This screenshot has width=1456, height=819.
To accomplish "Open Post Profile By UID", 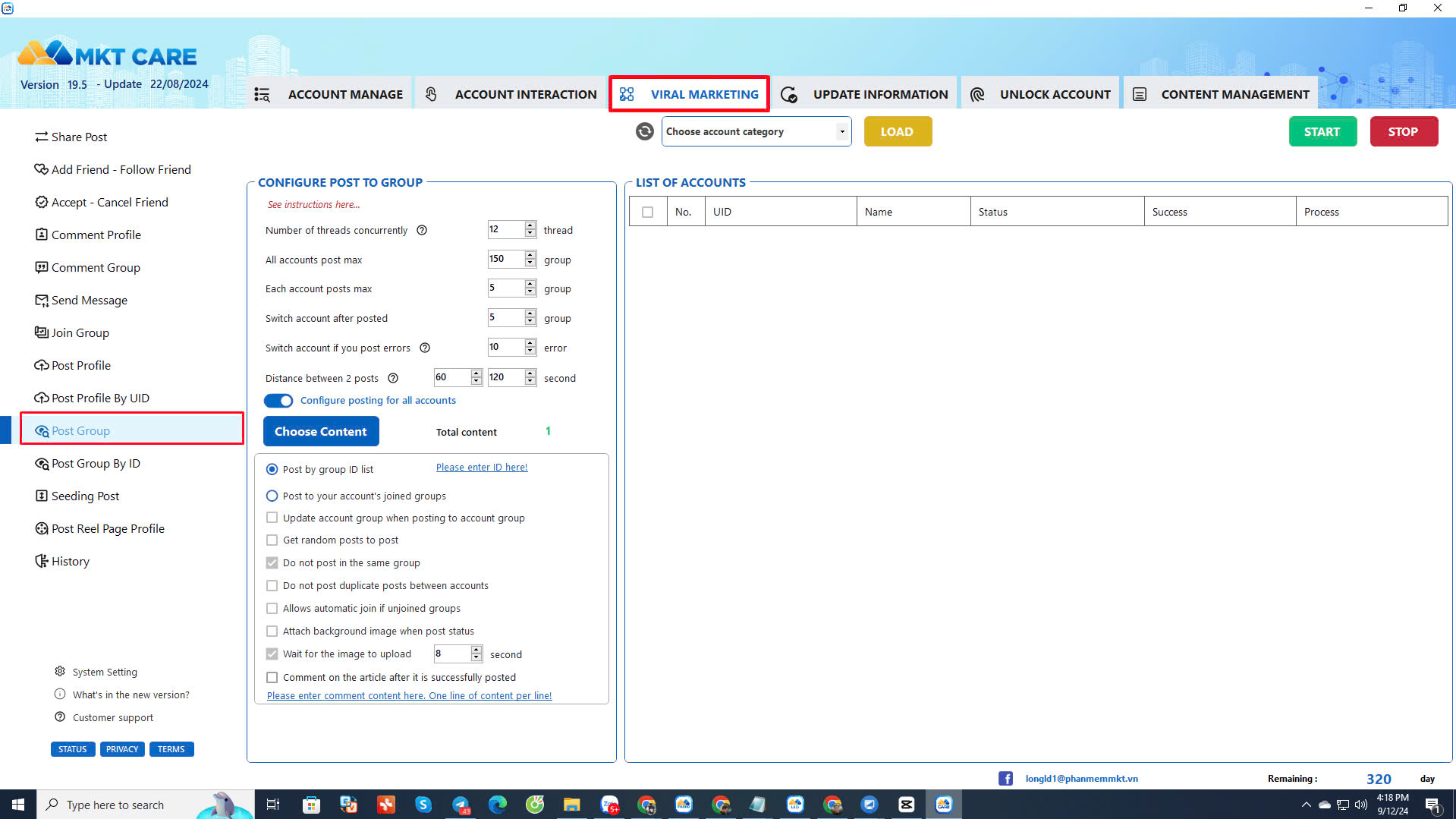I will [99, 397].
